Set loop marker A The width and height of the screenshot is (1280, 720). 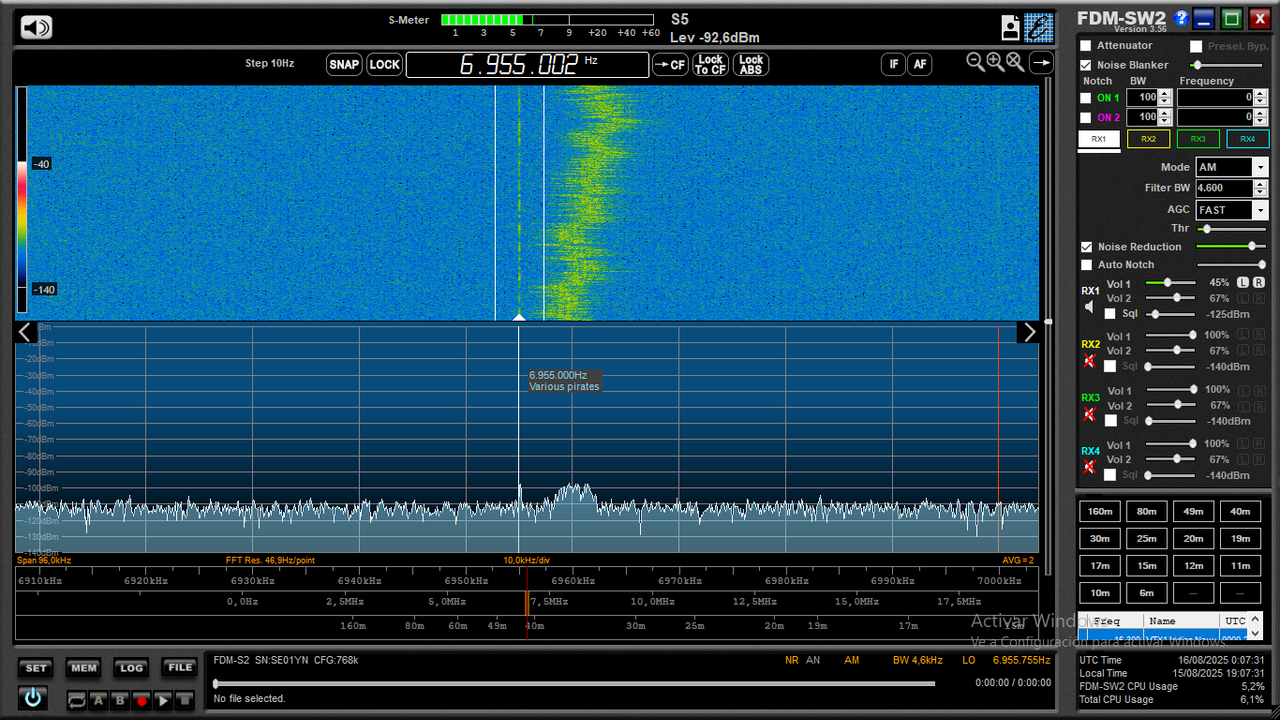coord(99,701)
